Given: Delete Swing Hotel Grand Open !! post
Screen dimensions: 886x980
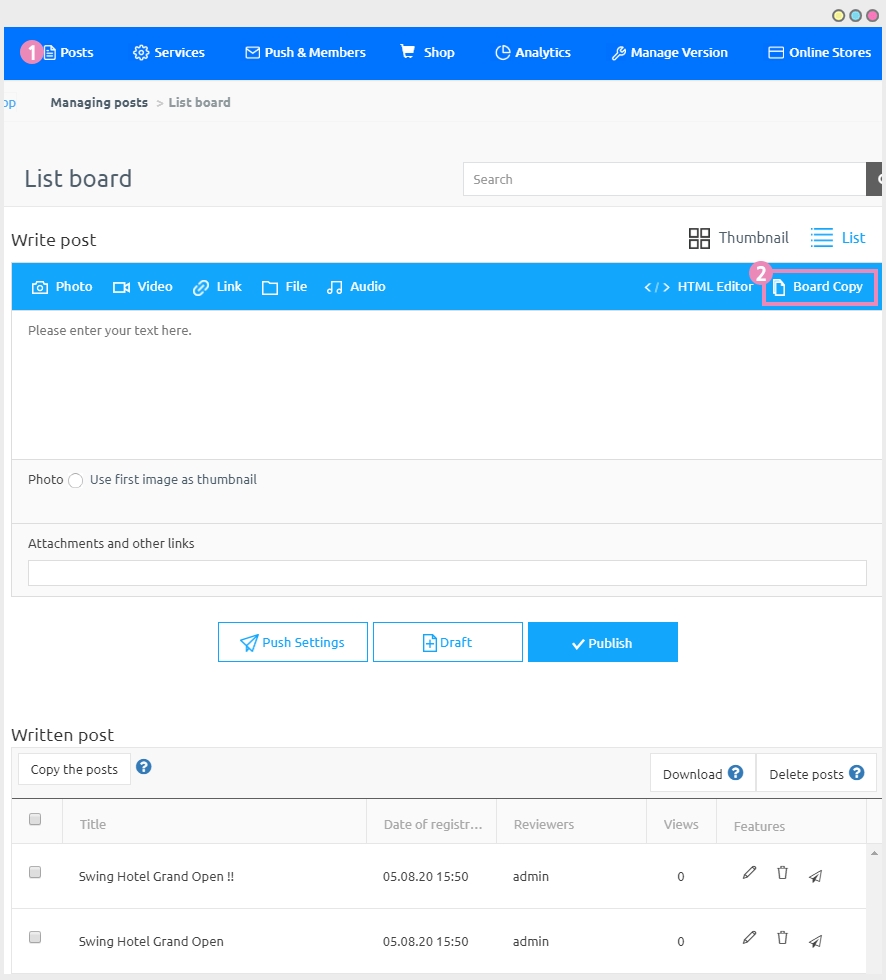Looking at the screenshot, I should point(782,873).
